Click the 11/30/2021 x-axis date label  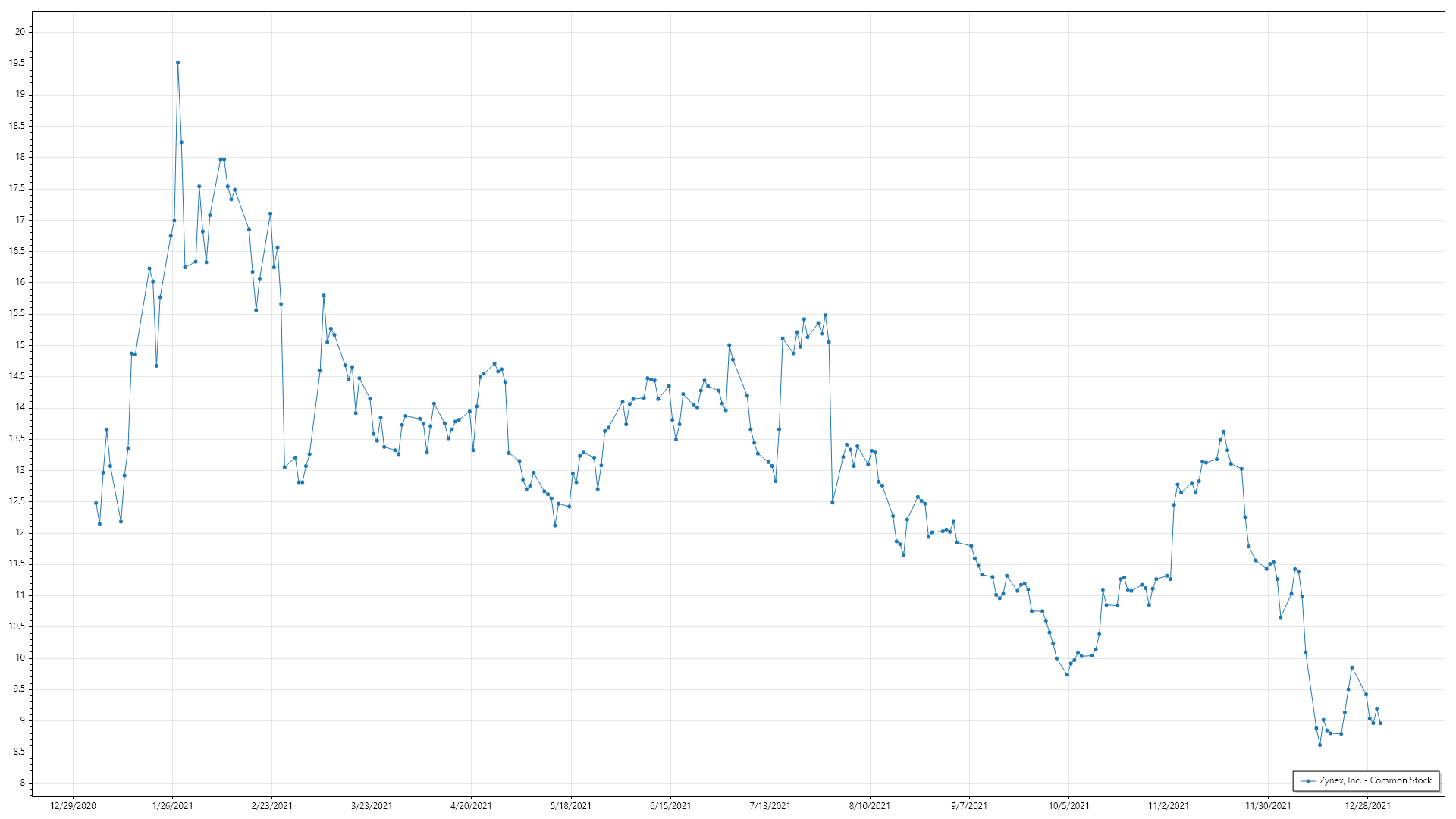(x=1268, y=806)
